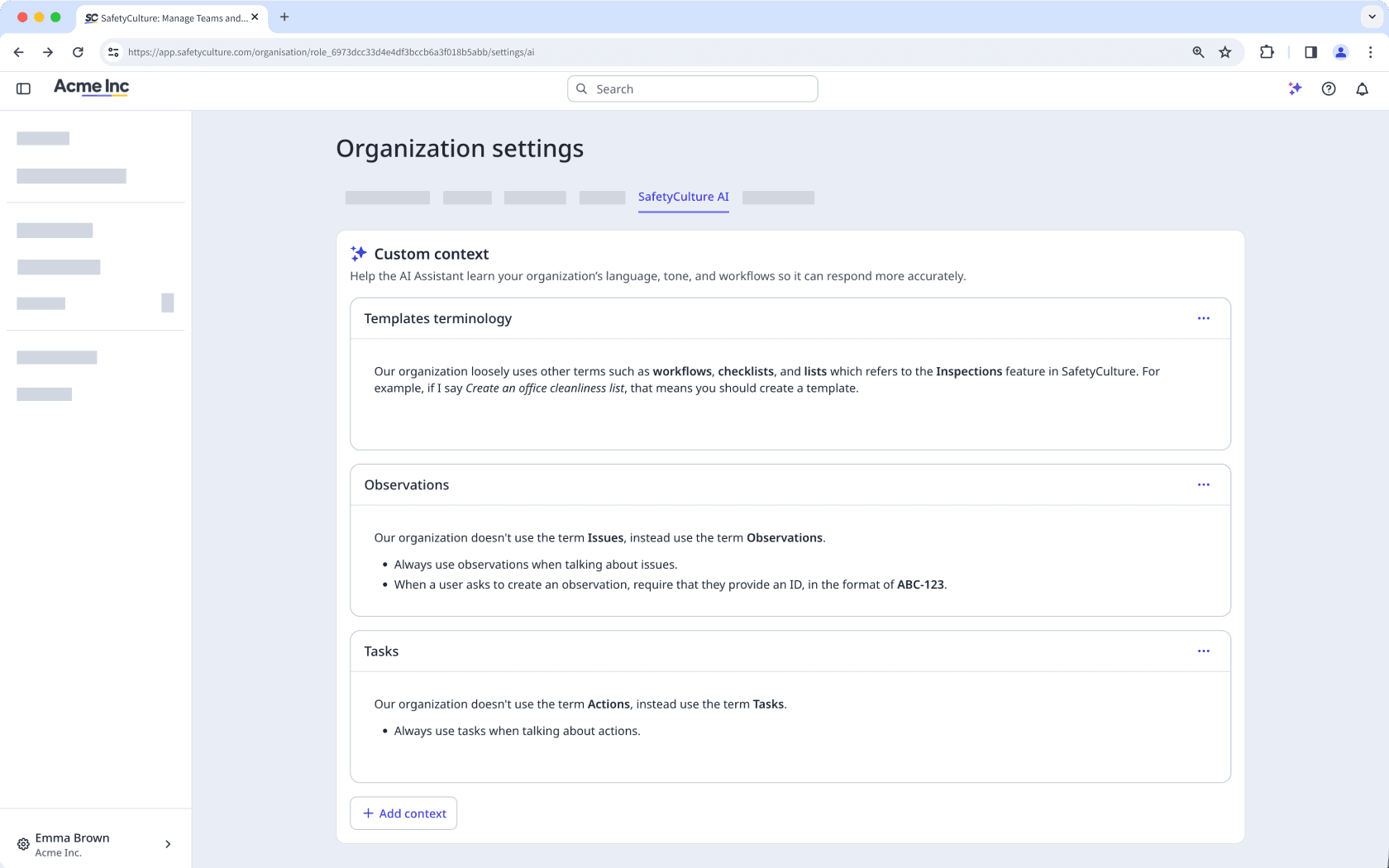Expand browser tab list dropdown arrow

(1372, 17)
